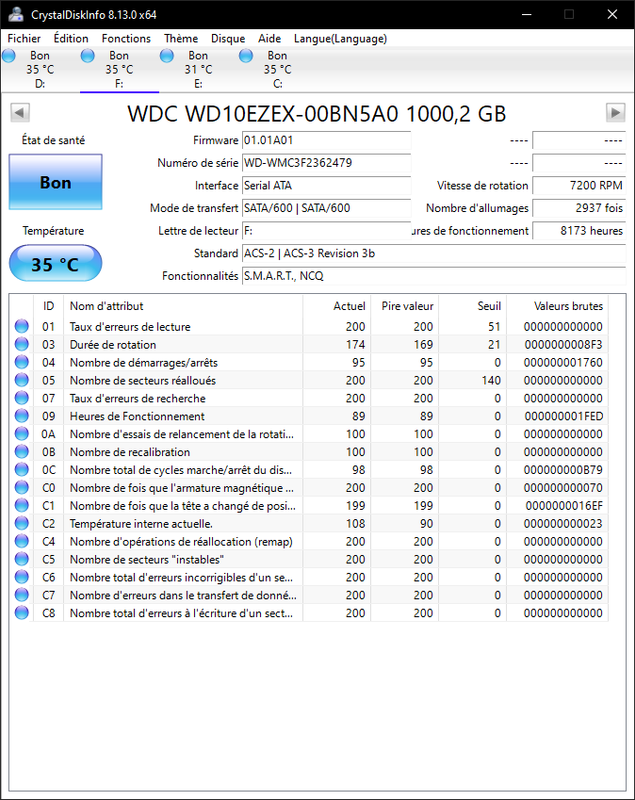This screenshot has width=635, height=800.
Task: Select row 'Taux d'erreurs de lecture'
Action: point(309,327)
